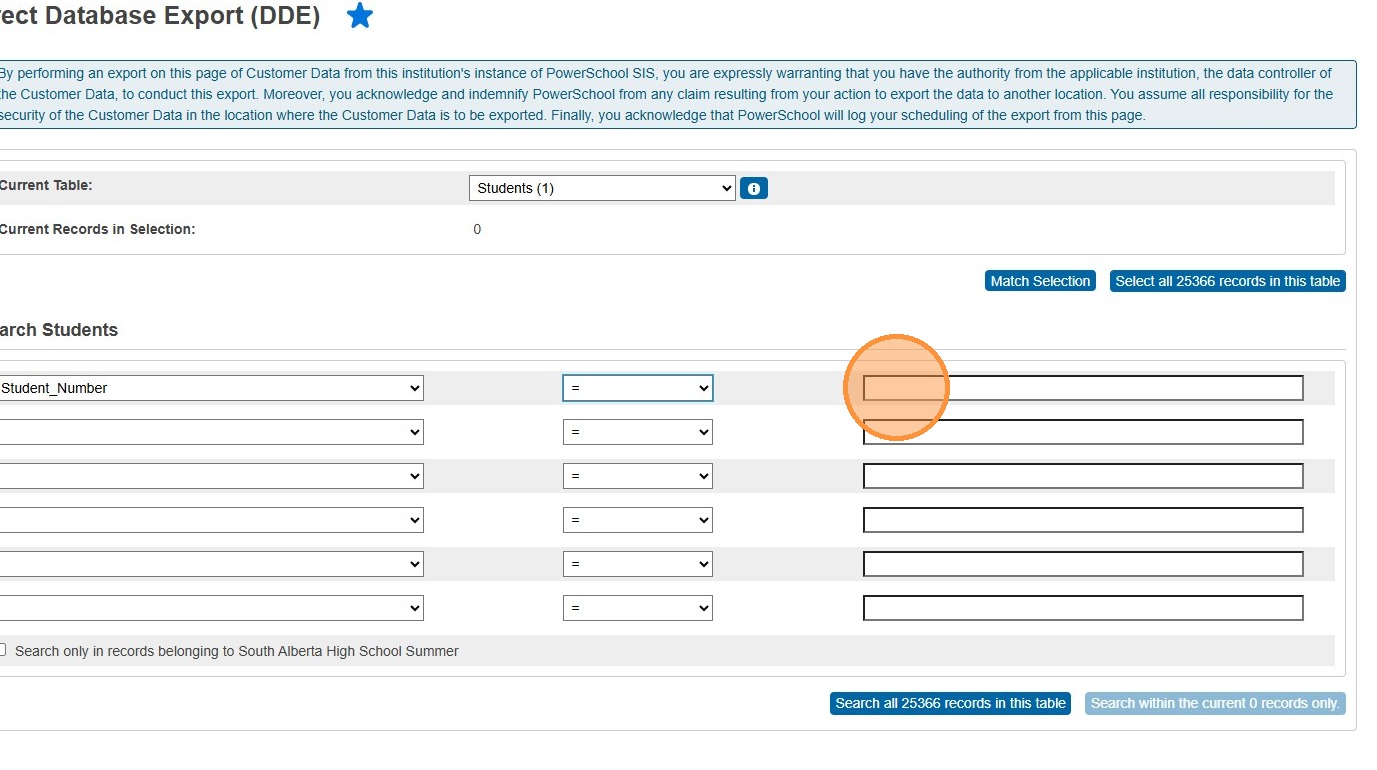Click the third row value input field
Screen dimensions: 1377x770
1083,476
